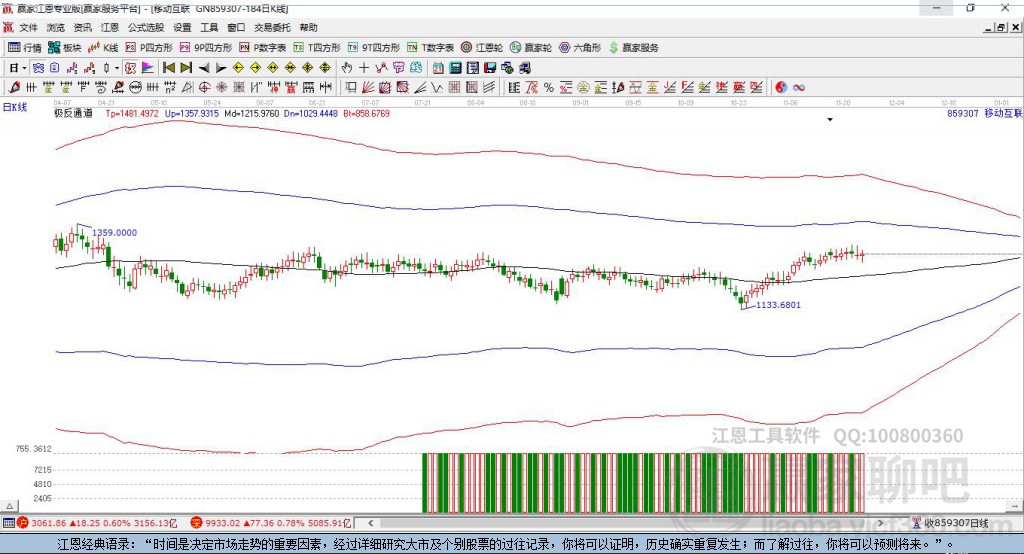
Task: Click the 日K线 period label
Action: [x=15, y=107]
